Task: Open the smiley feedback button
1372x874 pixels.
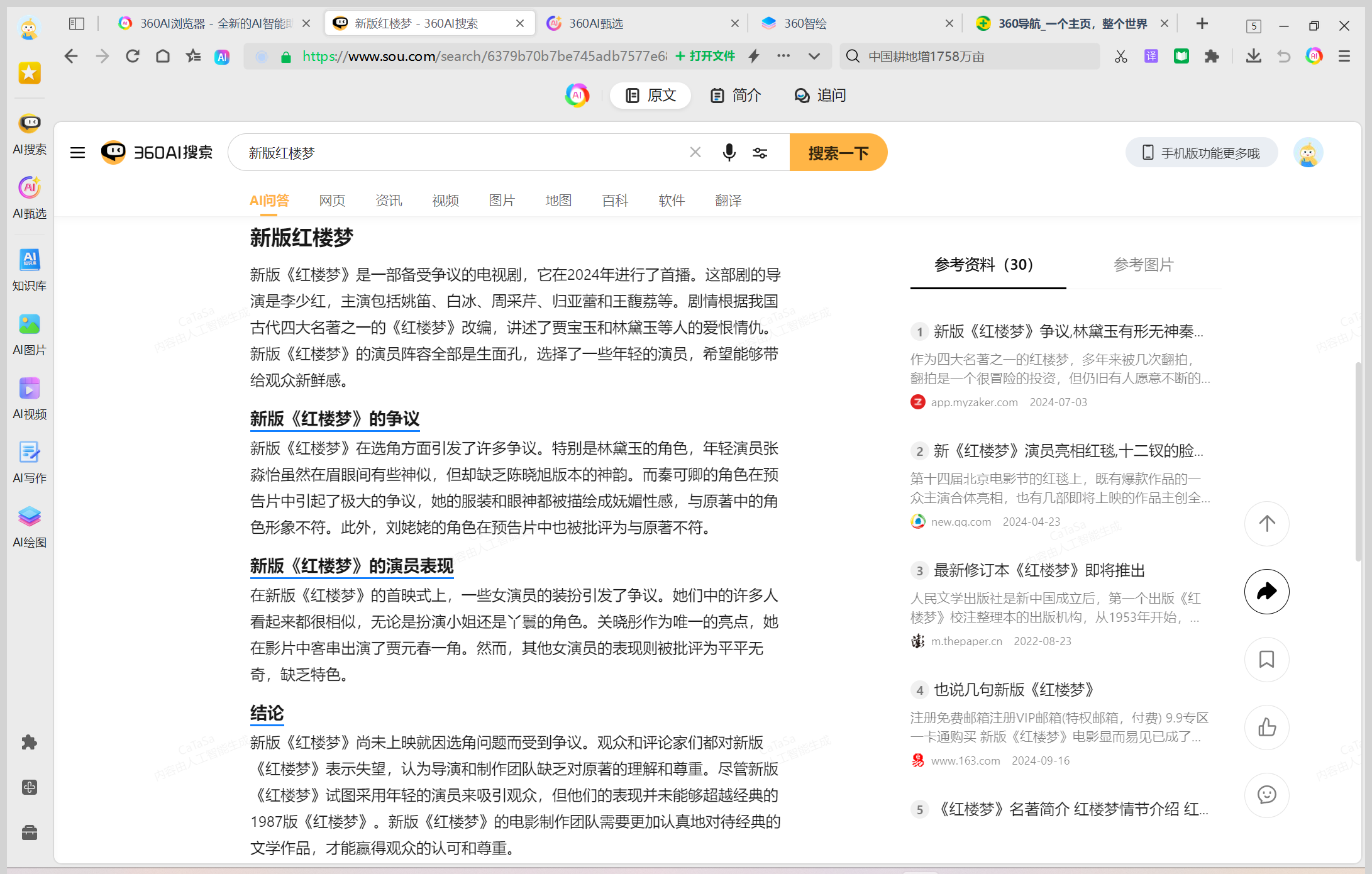Action: click(x=1267, y=795)
